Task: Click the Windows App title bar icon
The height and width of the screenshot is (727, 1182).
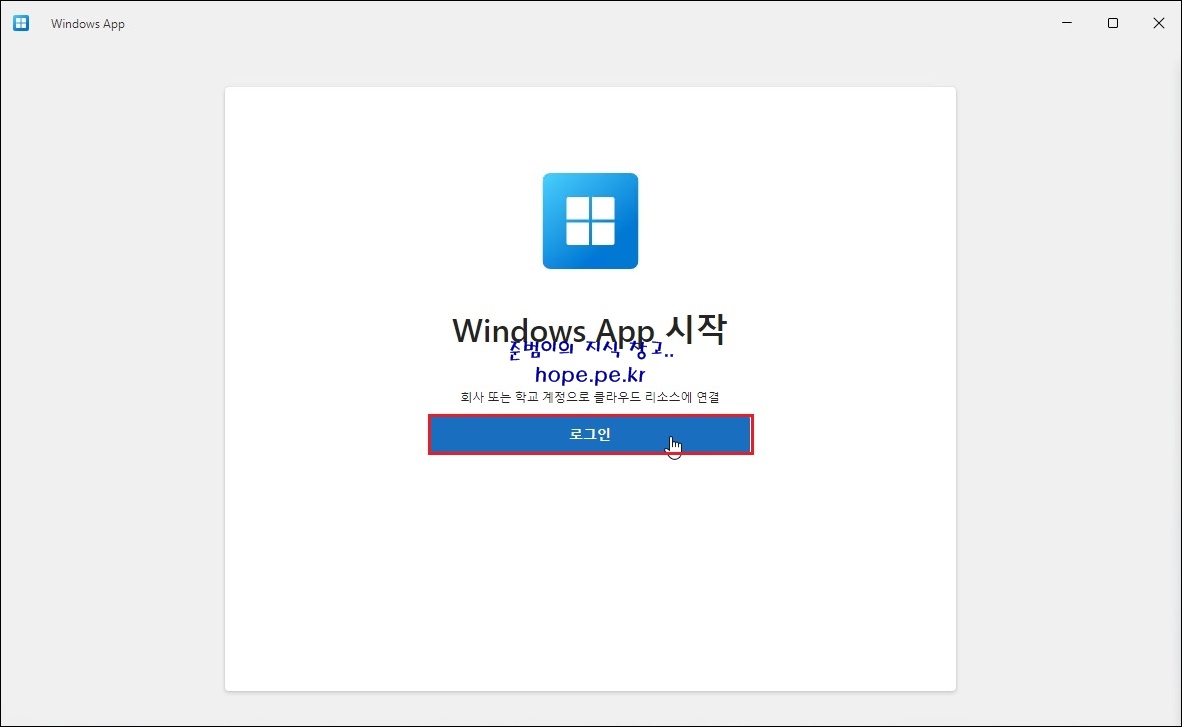Action: pyautogui.click(x=21, y=23)
